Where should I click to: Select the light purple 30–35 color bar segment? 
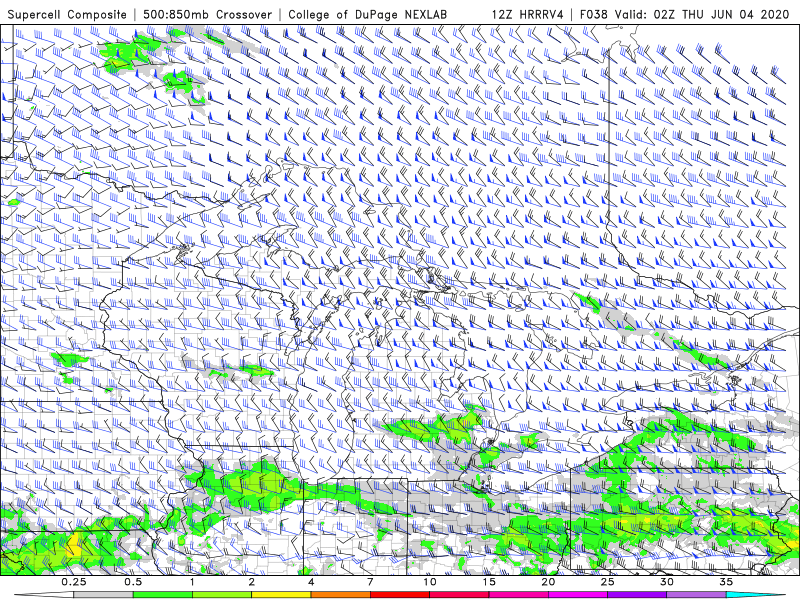696,595
